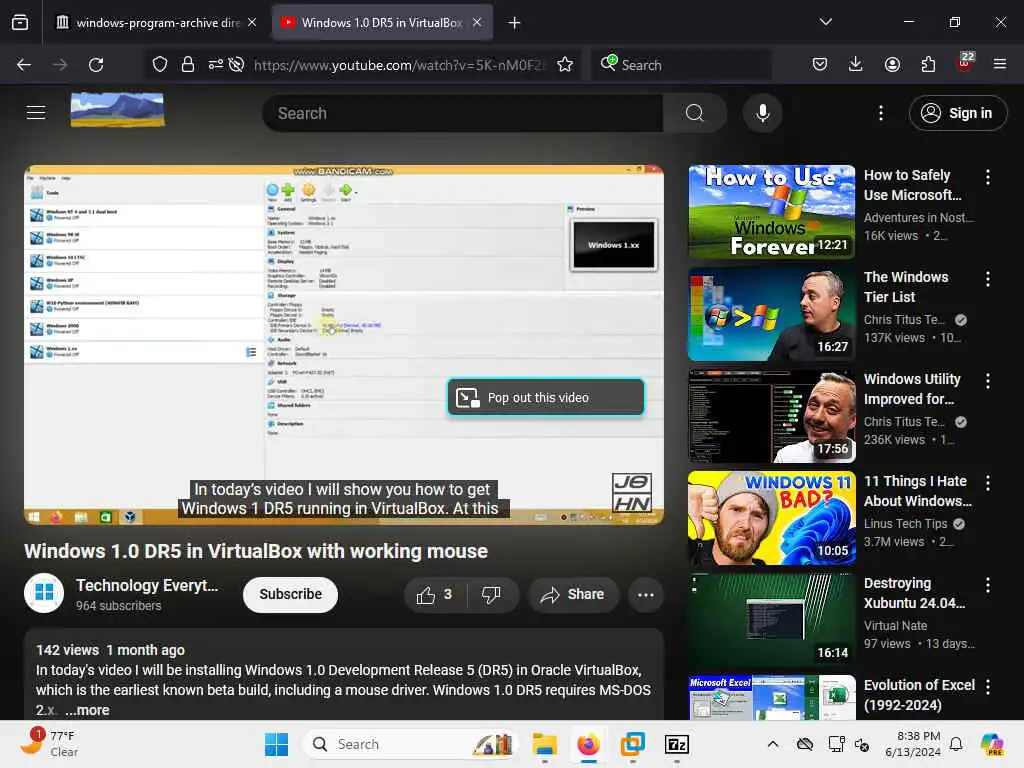Save page to Pocket
The image size is (1024, 768).
coord(820,64)
